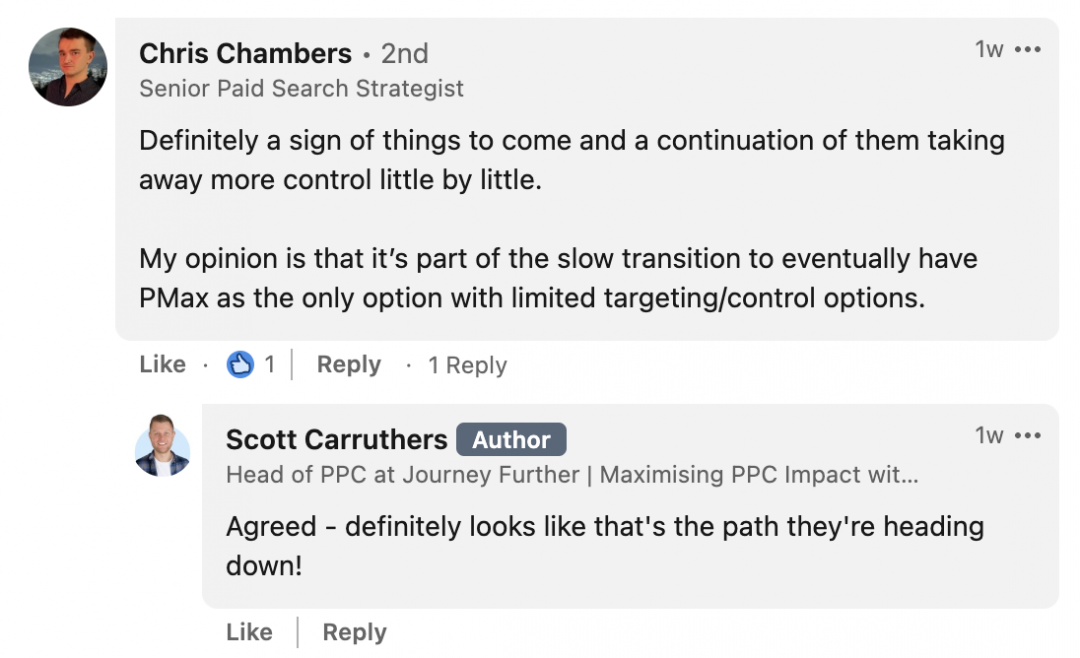Like Chris Chambers' comment
The width and height of the screenshot is (1080, 658).
[x=163, y=364]
